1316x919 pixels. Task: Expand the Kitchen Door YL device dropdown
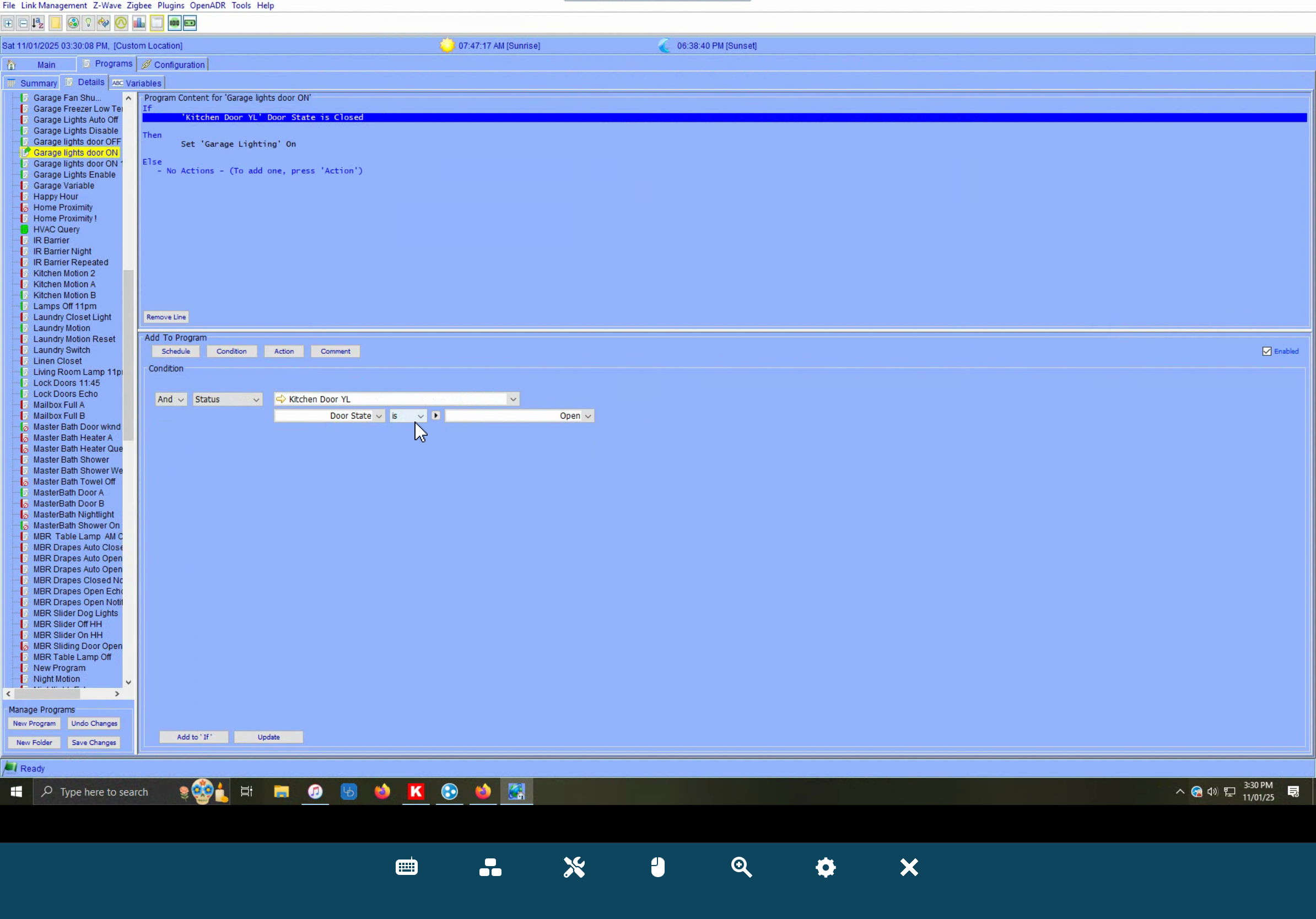click(513, 399)
